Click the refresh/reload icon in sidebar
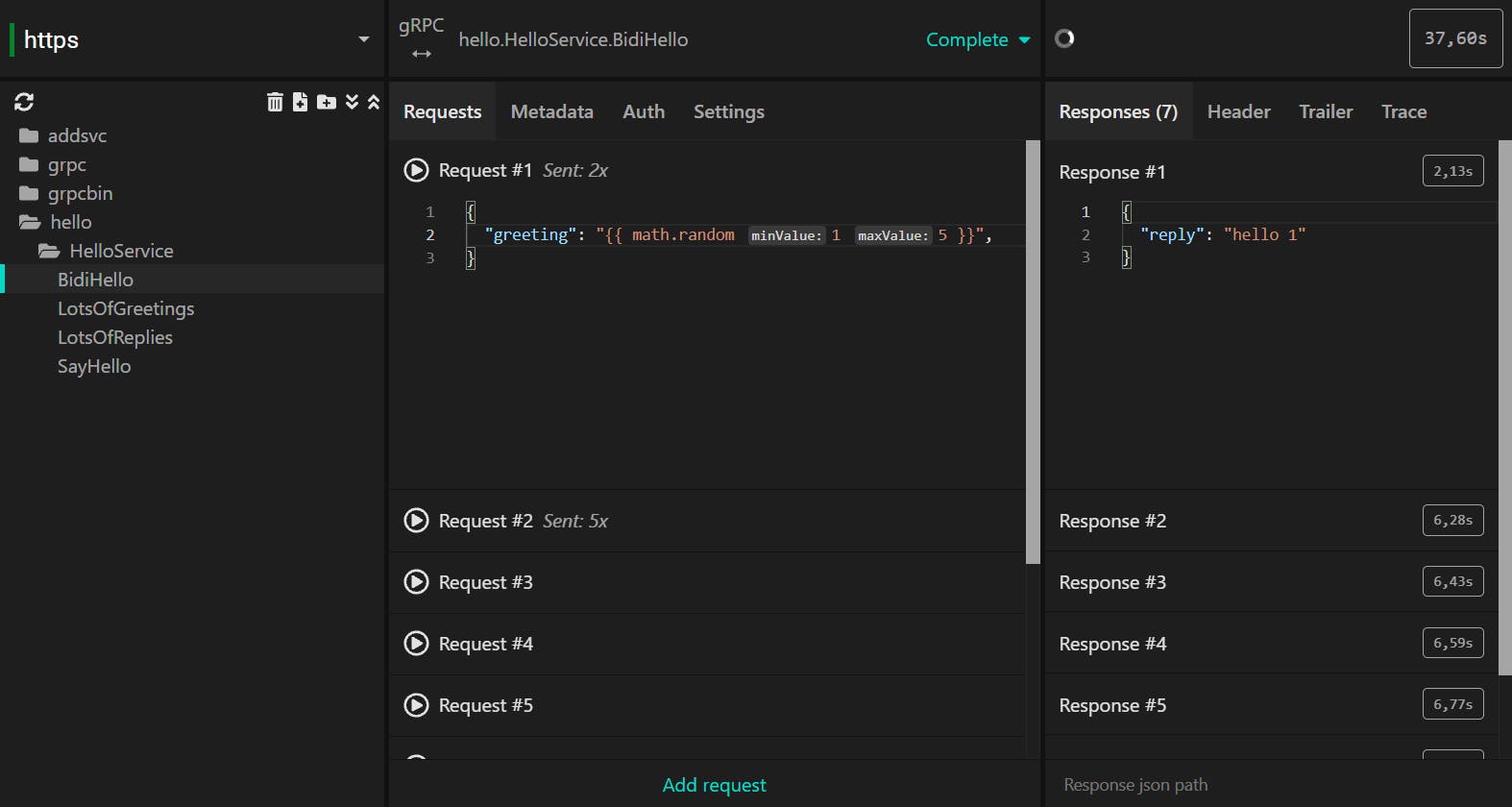This screenshot has width=1512, height=807. [x=24, y=102]
